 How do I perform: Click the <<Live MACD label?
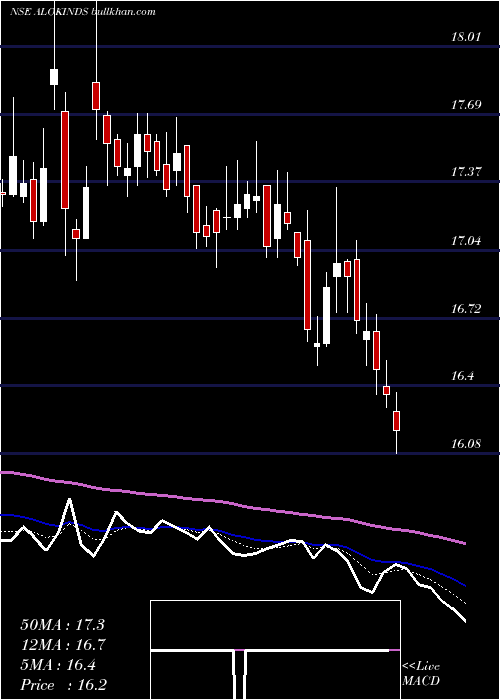(x=421, y=674)
